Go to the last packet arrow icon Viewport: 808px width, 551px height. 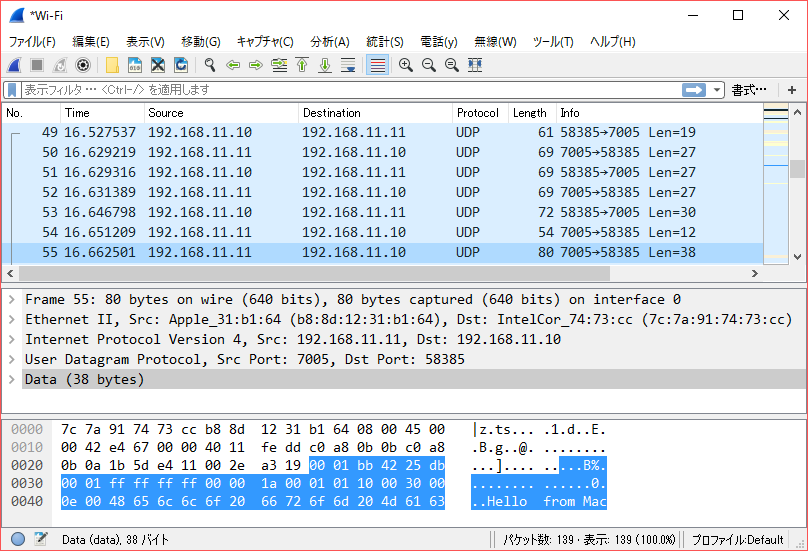point(325,65)
